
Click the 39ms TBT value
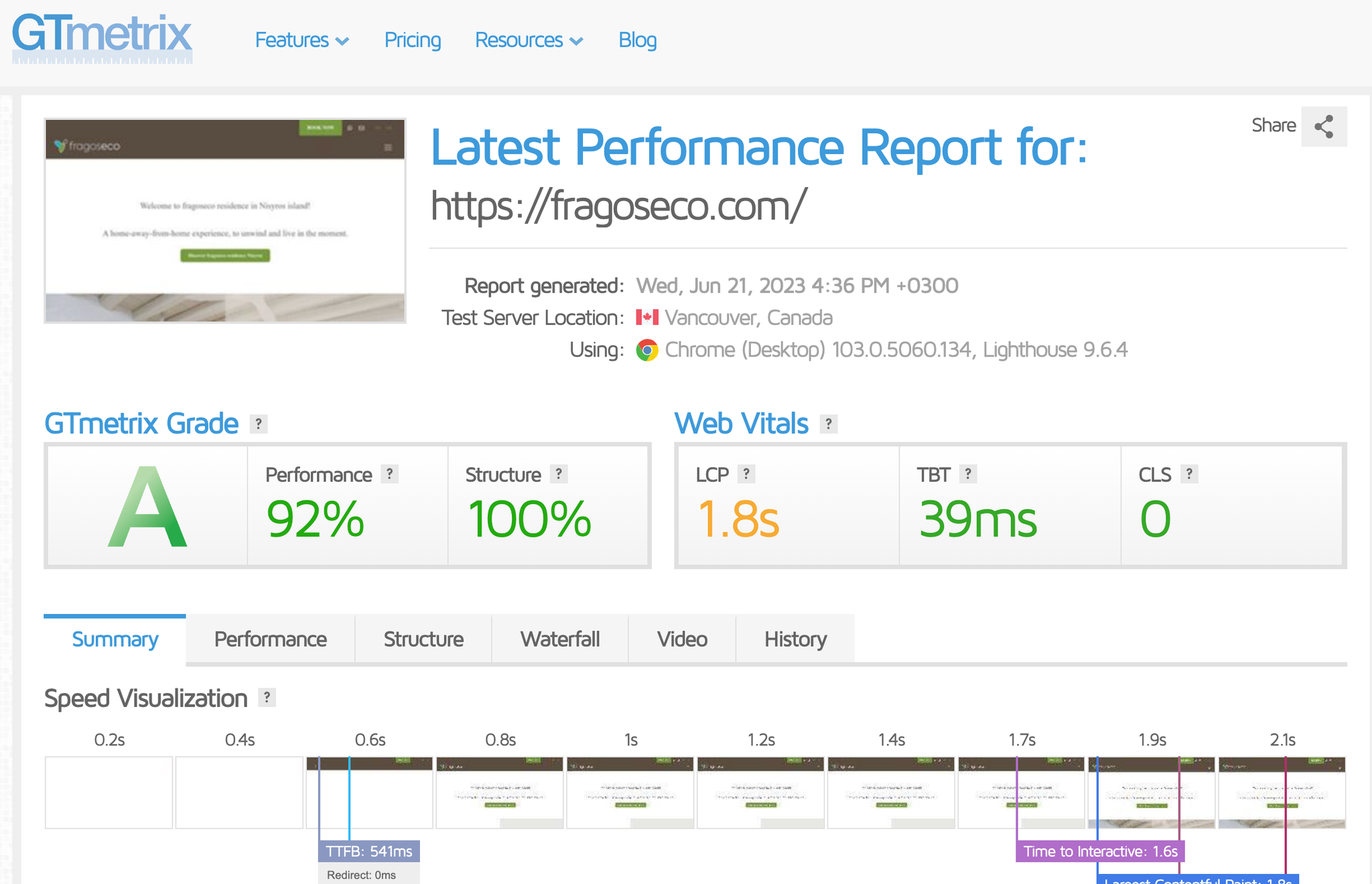click(x=978, y=519)
